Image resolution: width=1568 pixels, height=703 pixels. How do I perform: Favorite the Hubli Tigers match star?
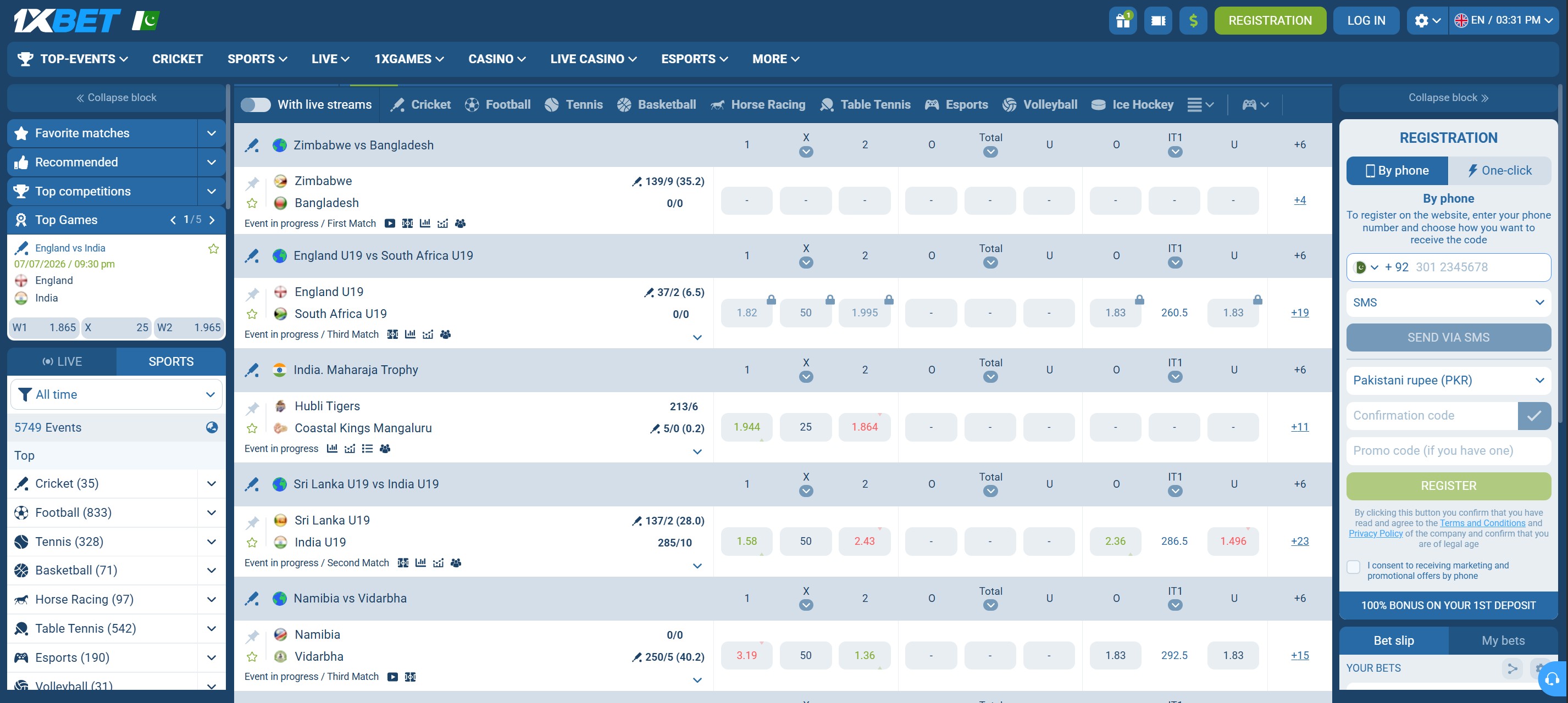coord(252,429)
